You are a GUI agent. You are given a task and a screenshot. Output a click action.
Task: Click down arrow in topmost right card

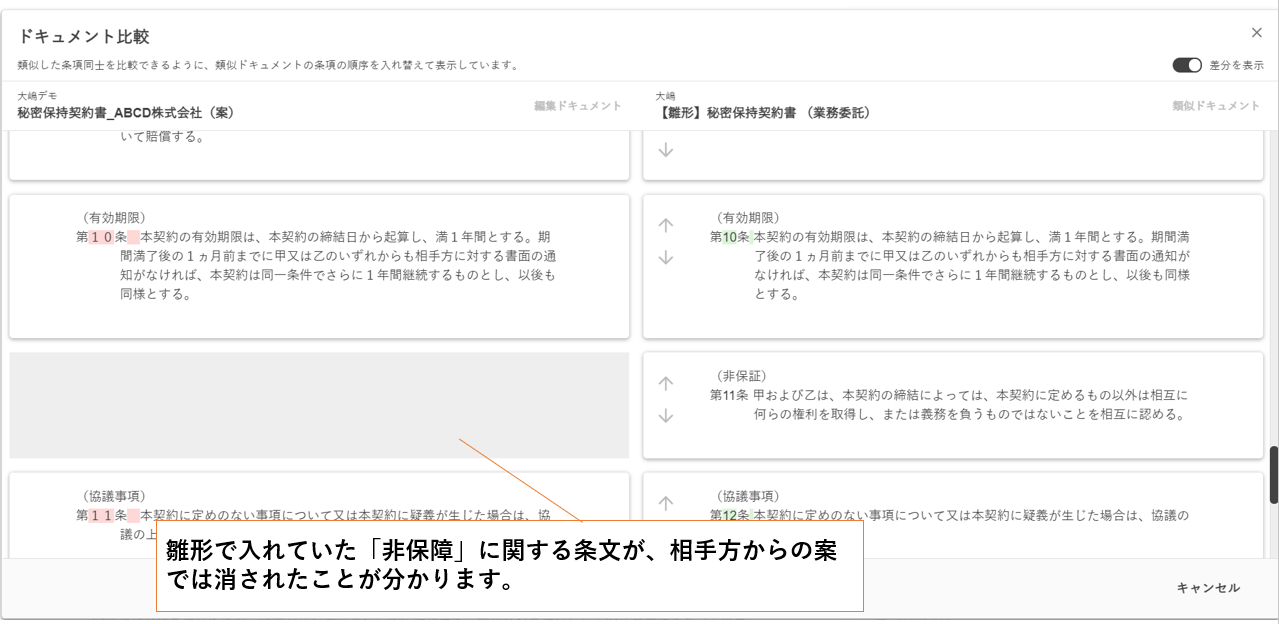666,150
